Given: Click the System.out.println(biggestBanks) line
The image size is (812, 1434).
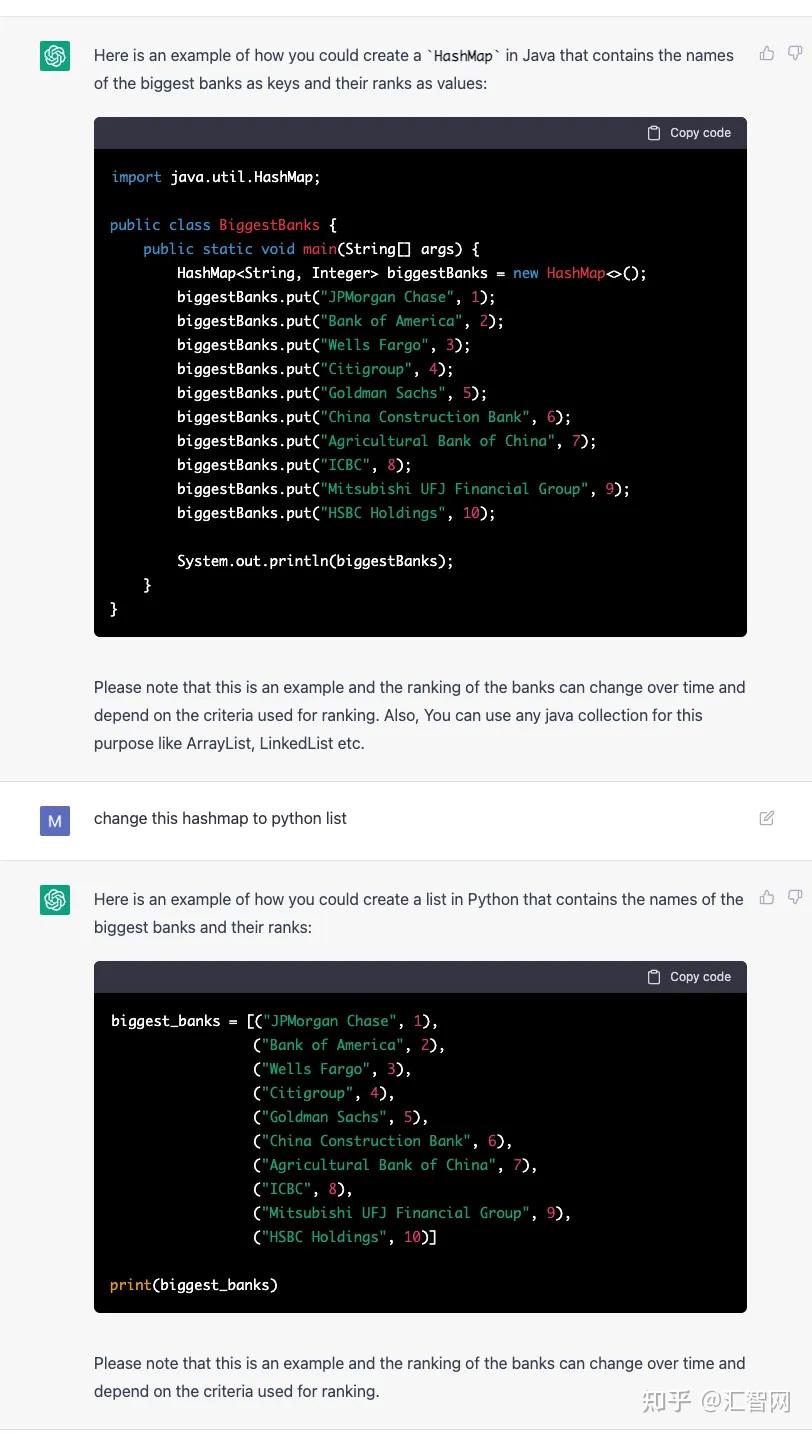Looking at the screenshot, I should (x=315, y=561).
